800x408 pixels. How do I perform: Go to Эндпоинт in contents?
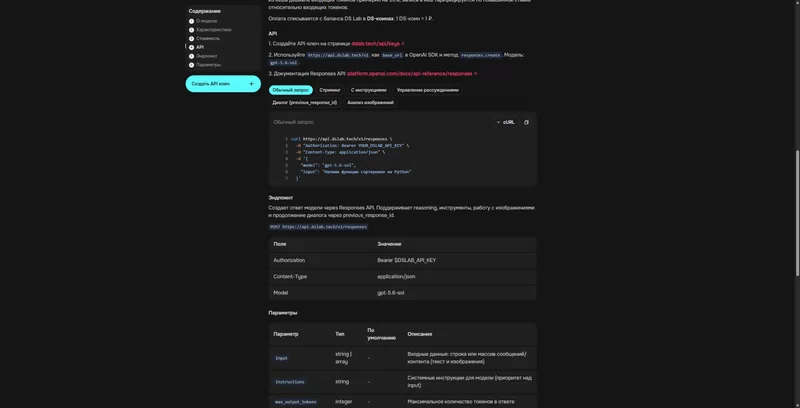[x=207, y=56]
